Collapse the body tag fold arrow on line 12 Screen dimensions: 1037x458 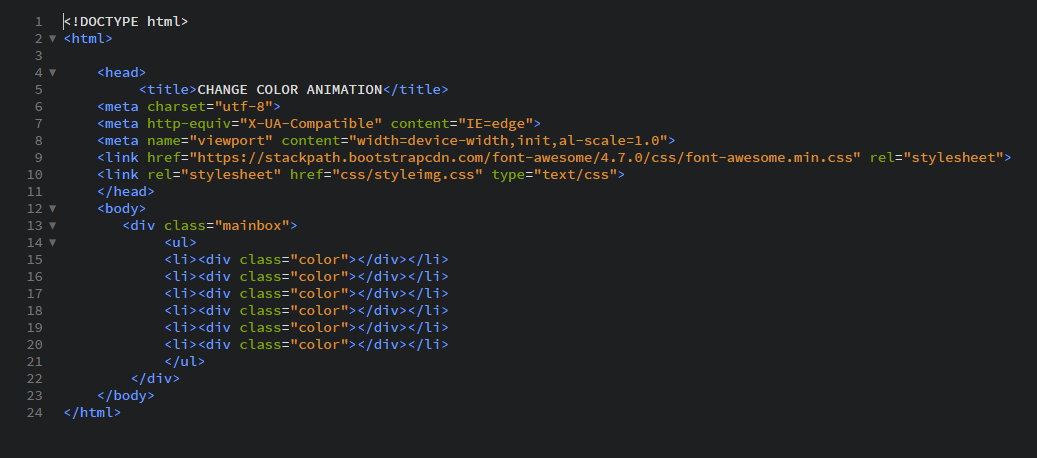coord(52,209)
